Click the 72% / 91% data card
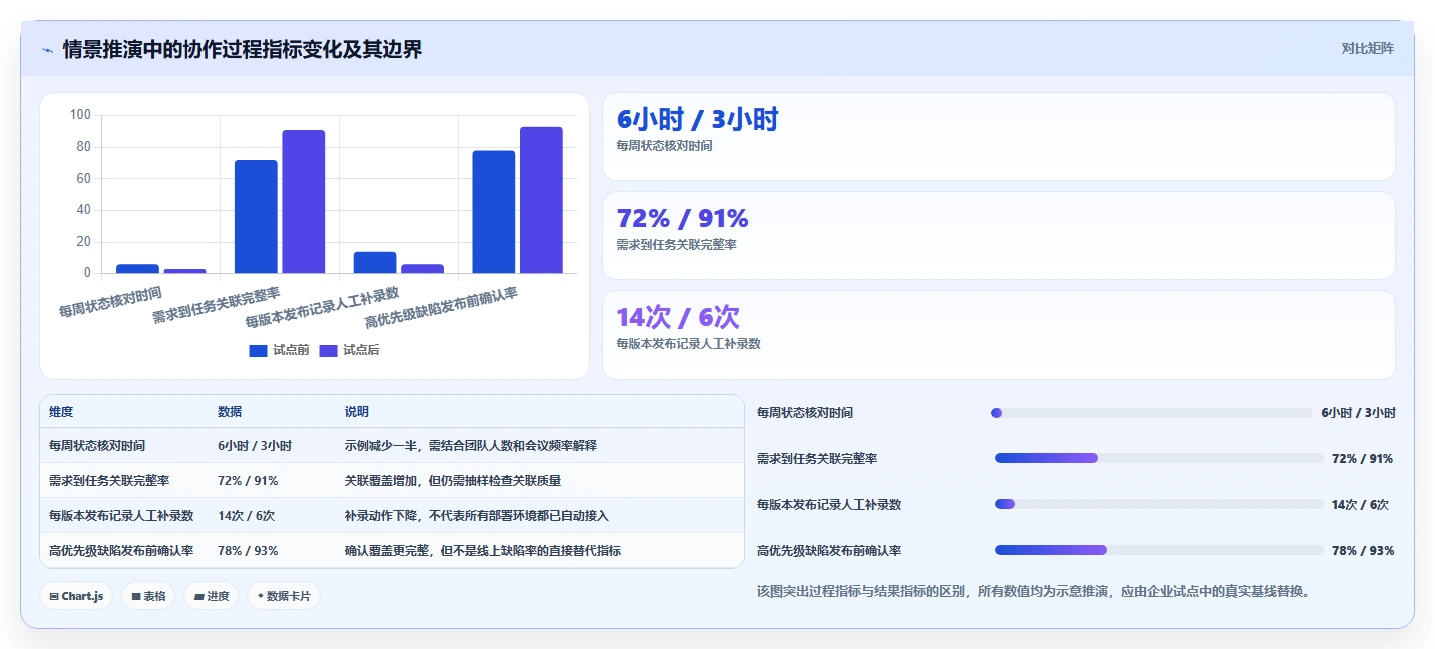 [998, 235]
